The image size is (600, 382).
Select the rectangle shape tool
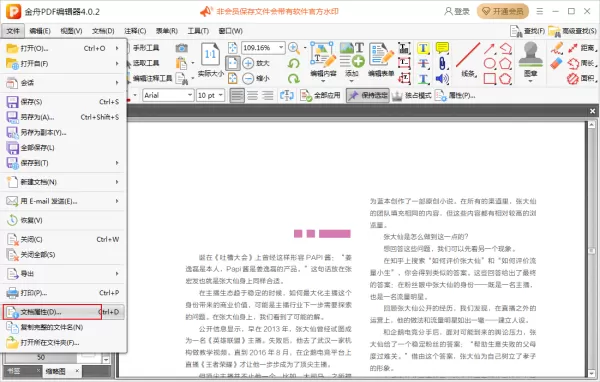[x=489, y=79]
